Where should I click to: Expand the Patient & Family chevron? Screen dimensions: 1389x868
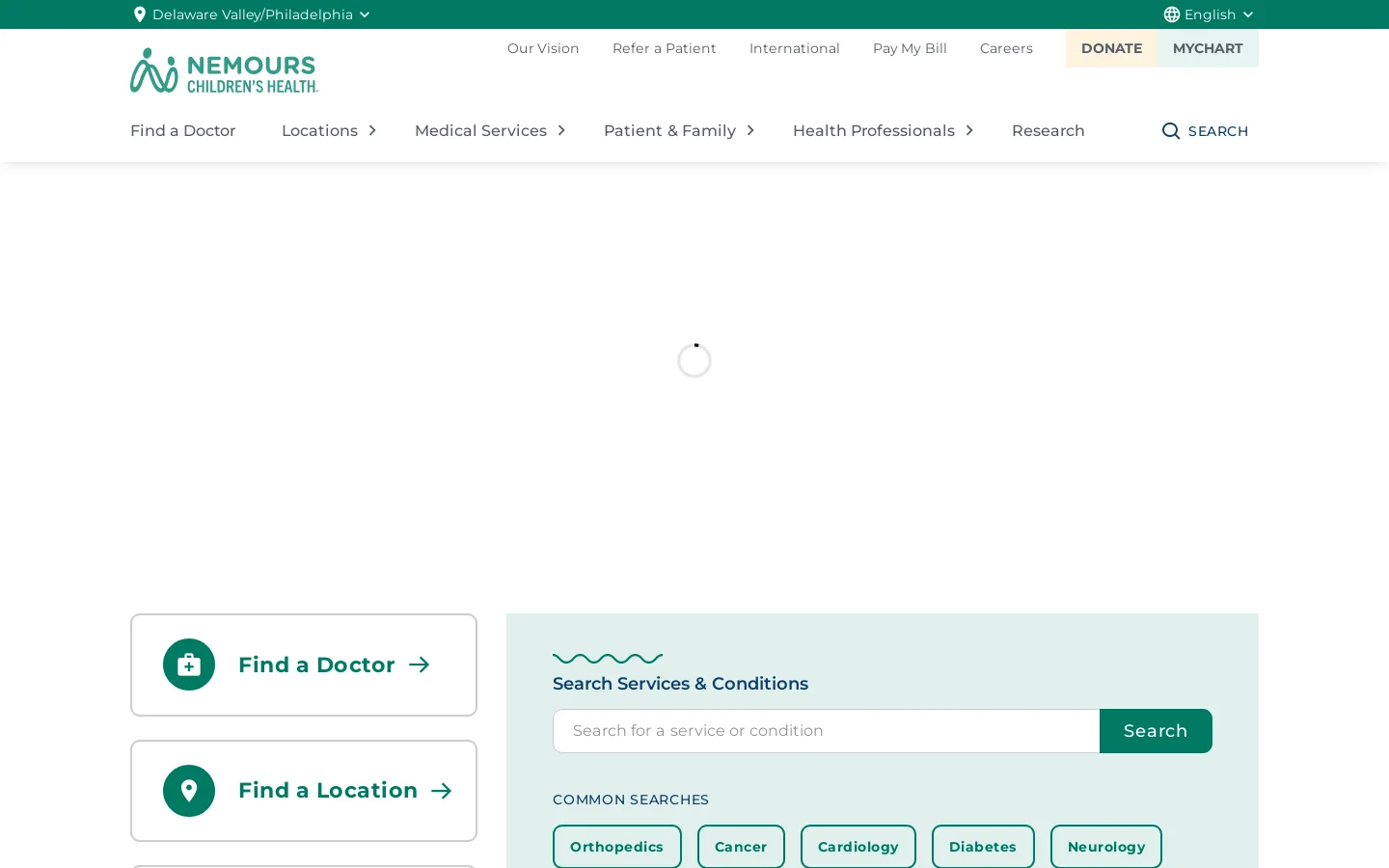[750, 130]
